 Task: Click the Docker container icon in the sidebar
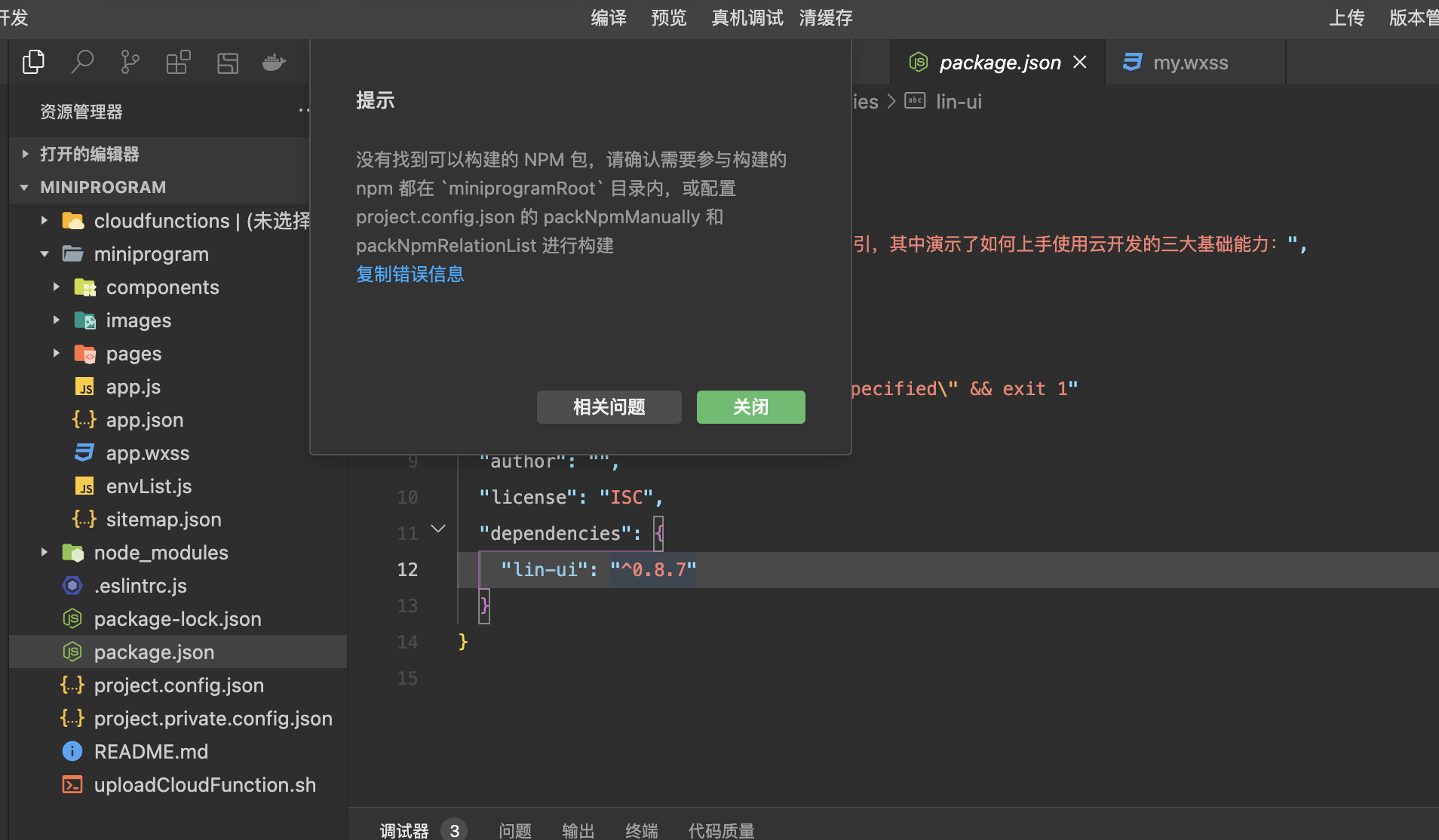[x=274, y=62]
